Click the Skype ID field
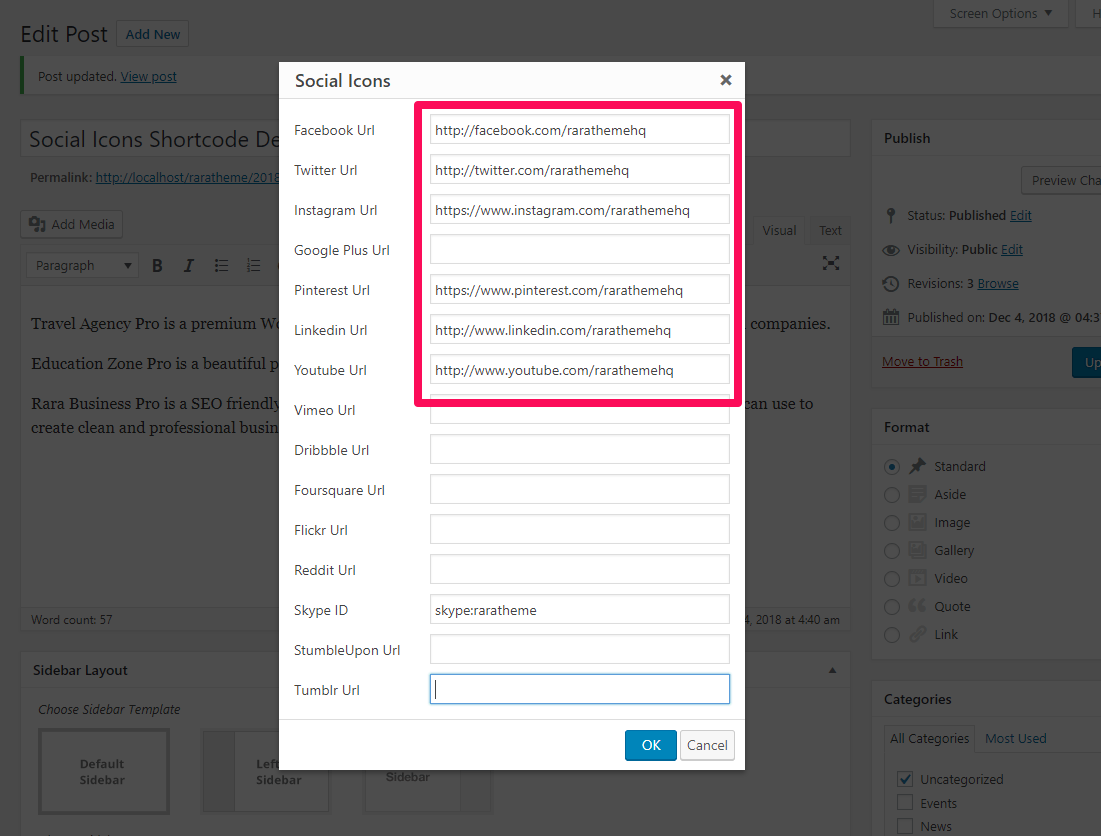The height and width of the screenshot is (836, 1101). 579,610
